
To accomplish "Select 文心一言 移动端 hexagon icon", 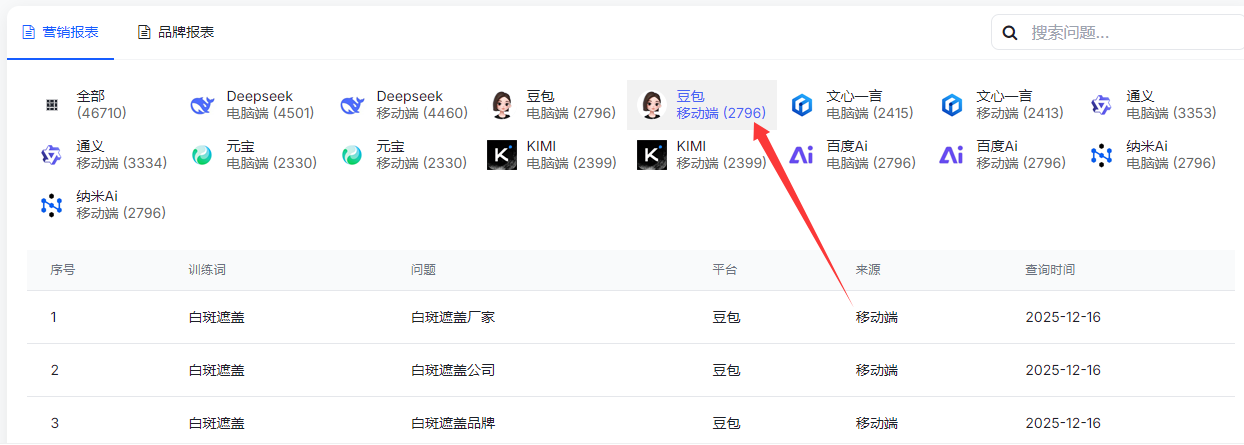I will pos(952,105).
